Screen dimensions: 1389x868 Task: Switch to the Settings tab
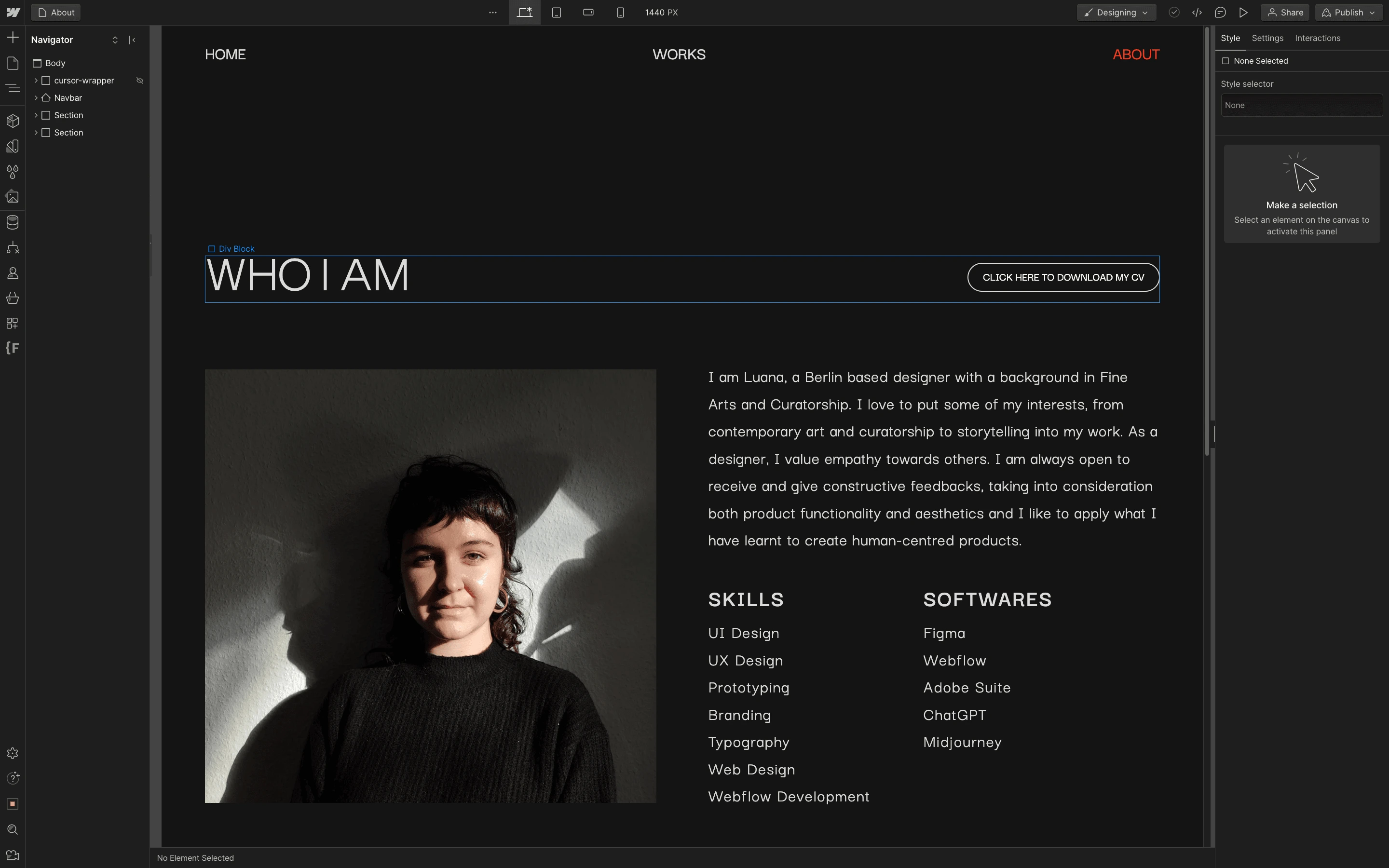point(1268,38)
